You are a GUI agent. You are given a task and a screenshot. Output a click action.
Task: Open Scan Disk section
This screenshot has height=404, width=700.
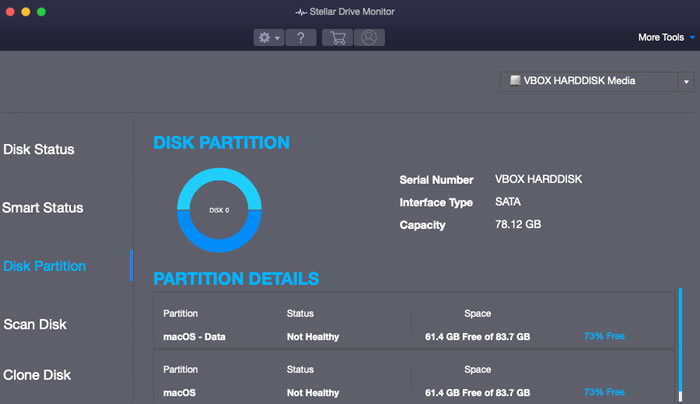click(35, 324)
